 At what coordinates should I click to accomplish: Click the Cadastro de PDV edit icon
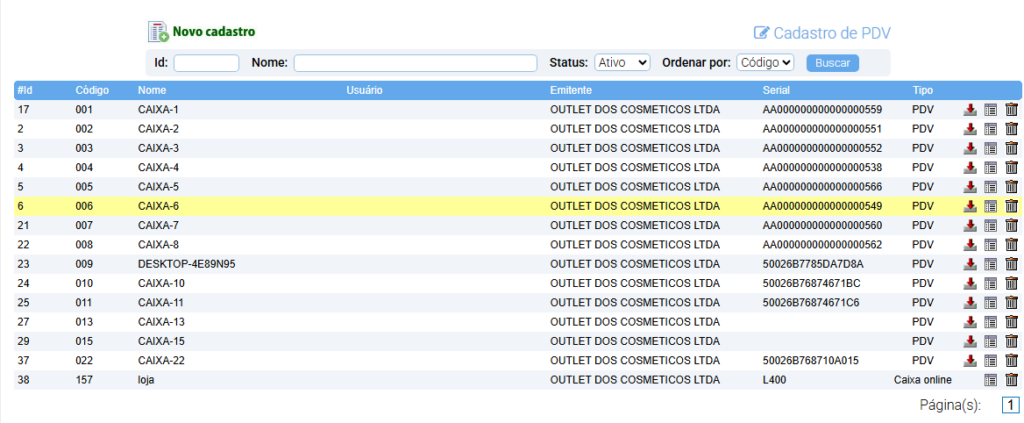(x=761, y=33)
